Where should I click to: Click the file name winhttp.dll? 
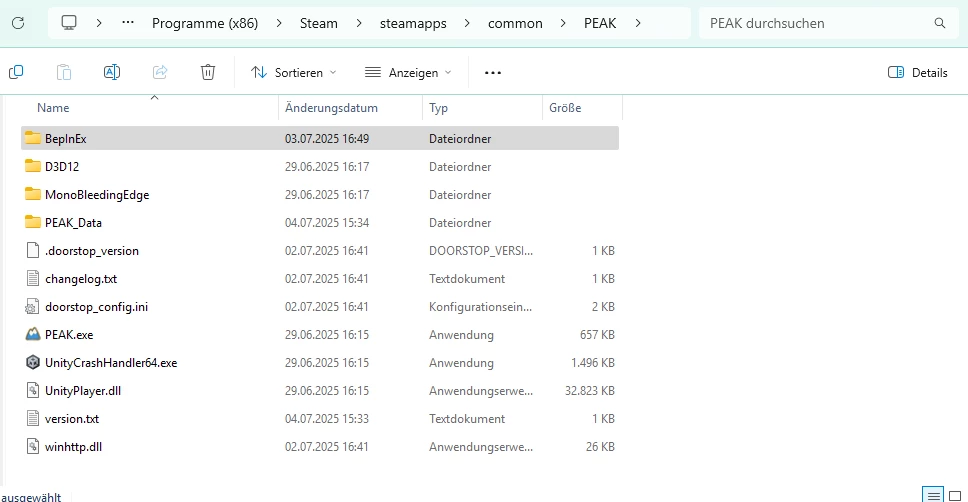pos(73,447)
